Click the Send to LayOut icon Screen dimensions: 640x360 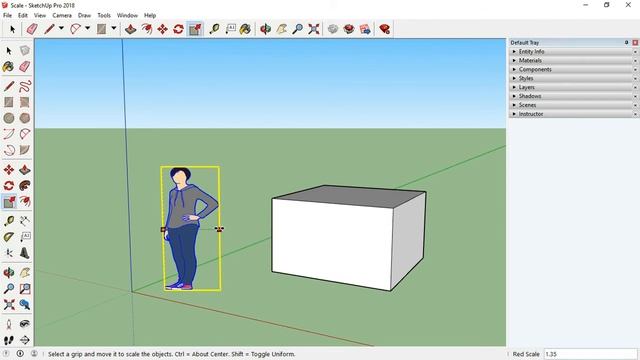tap(365, 29)
